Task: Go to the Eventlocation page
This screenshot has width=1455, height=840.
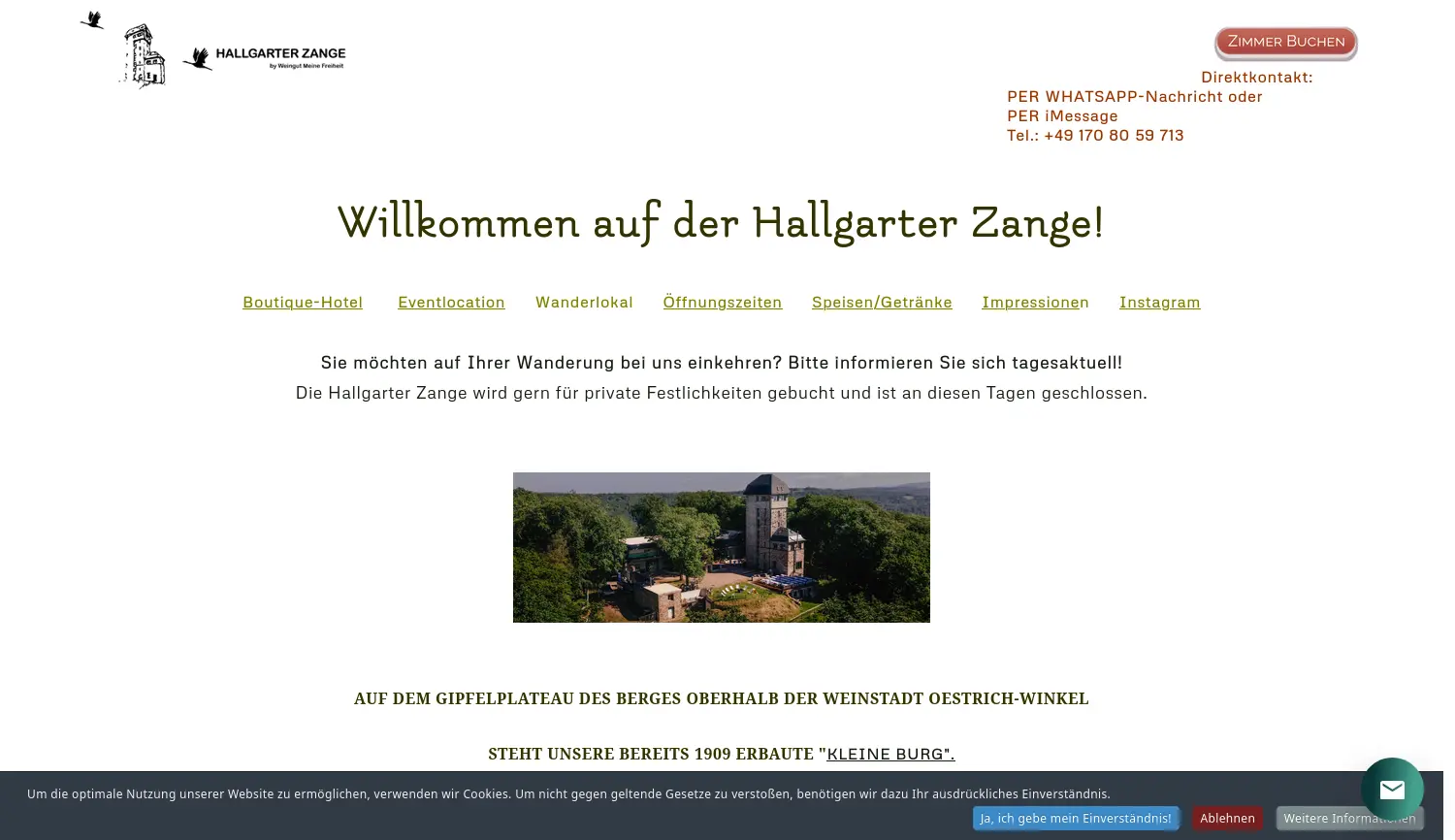Action: (x=451, y=303)
